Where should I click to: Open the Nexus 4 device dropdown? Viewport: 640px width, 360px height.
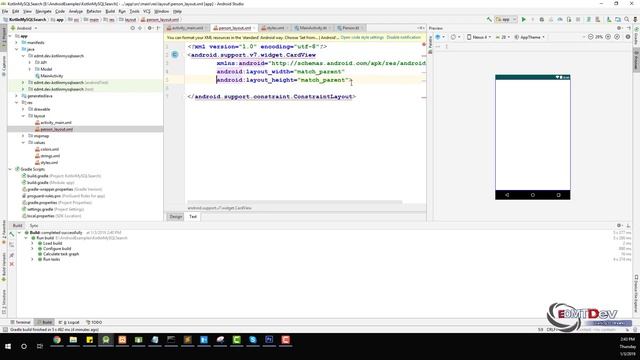click(x=479, y=37)
